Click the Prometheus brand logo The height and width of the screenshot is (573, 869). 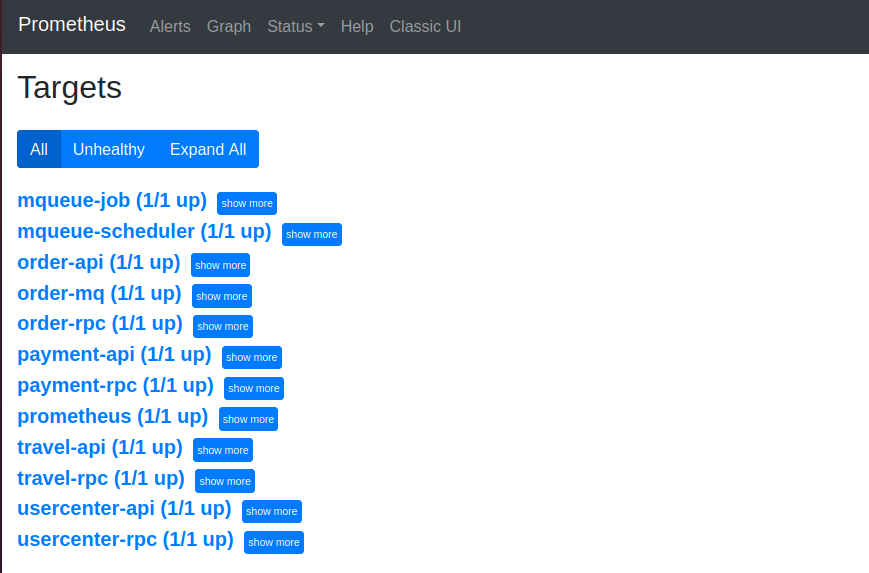click(72, 24)
